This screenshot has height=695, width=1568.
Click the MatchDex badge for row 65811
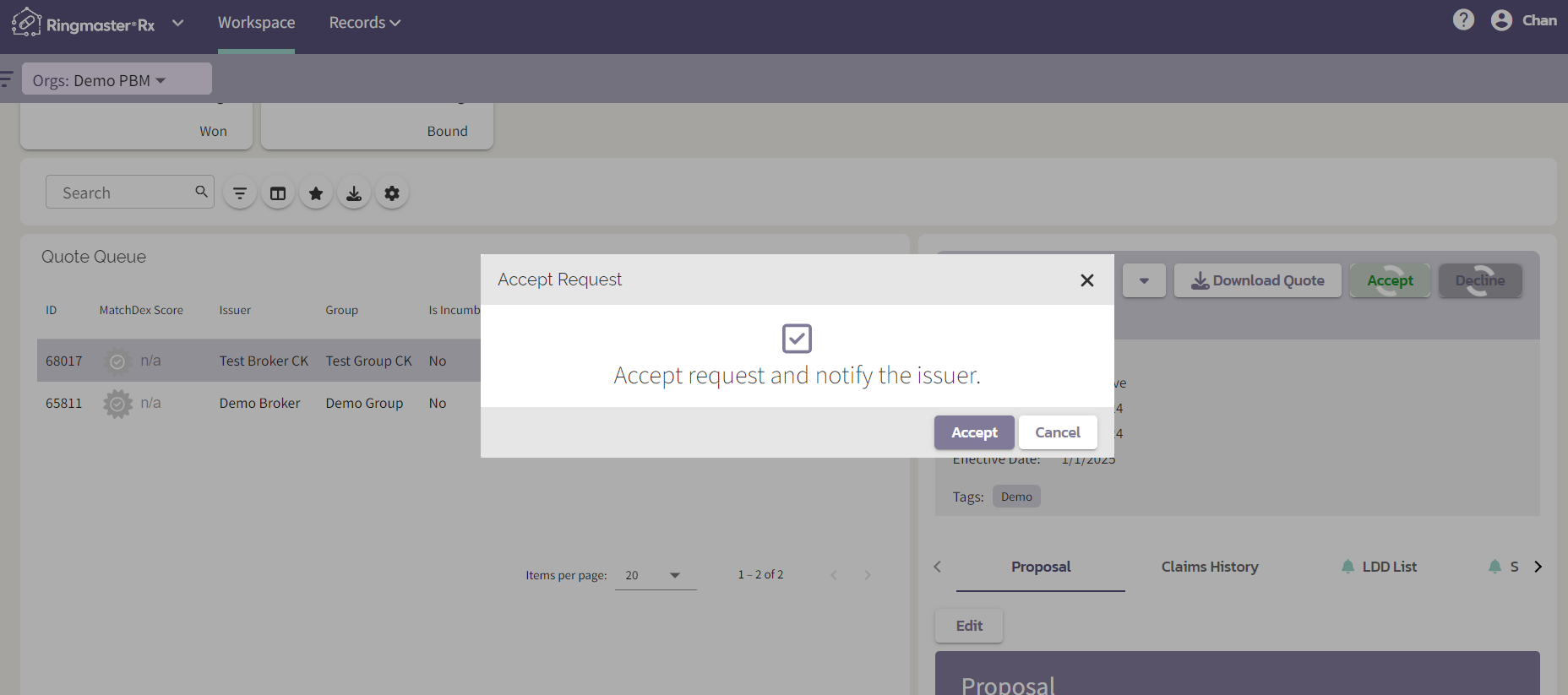coord(117,404)
